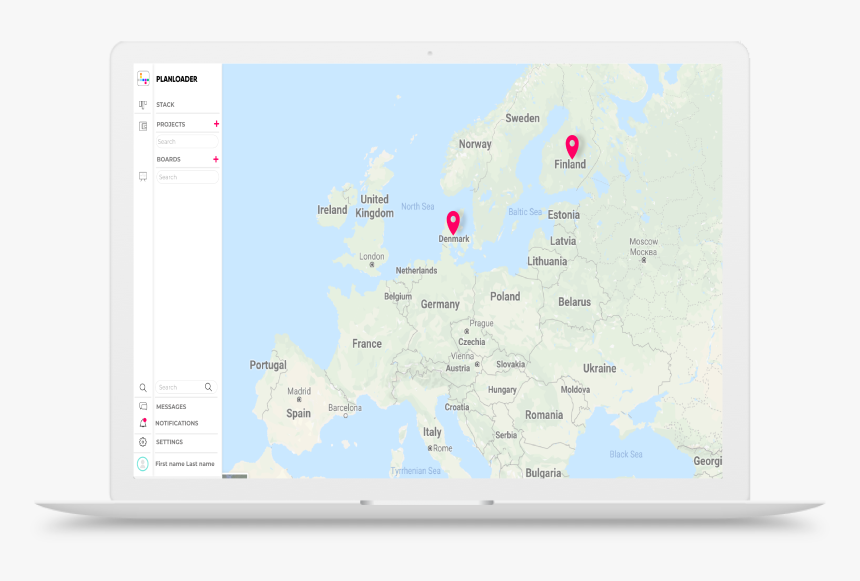Click the Boards search field
Screen dimensions: 860x581
(x=186, y=177)
